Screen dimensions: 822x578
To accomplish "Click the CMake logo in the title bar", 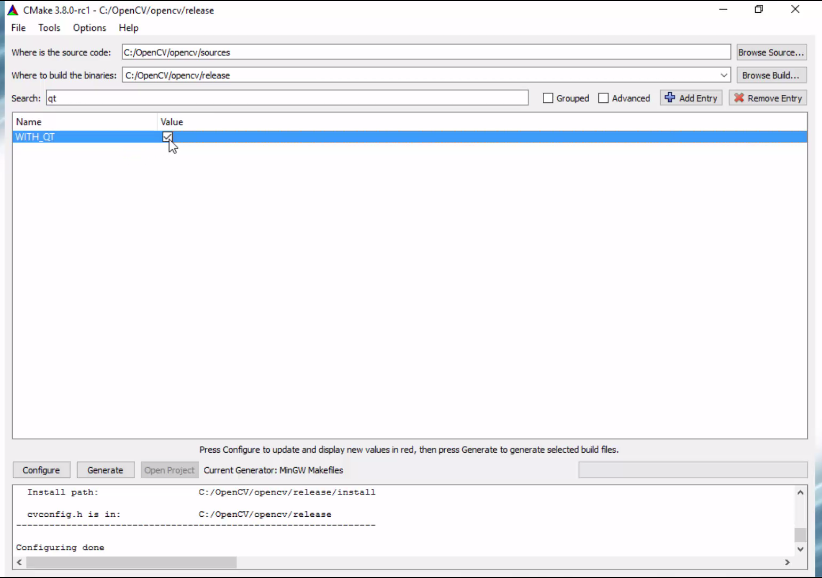I will click(x=13, y=9).
